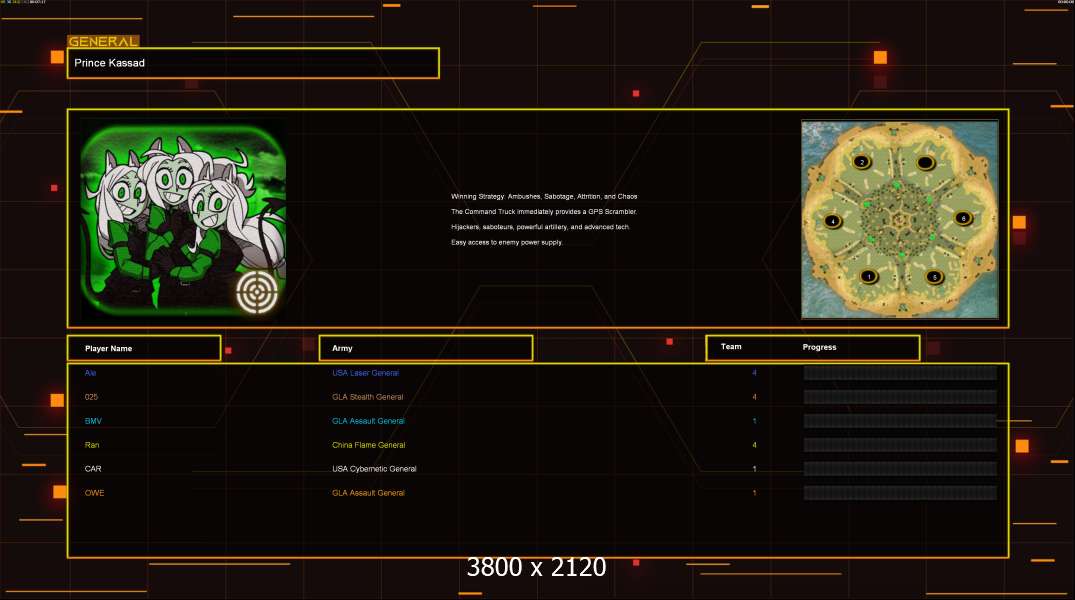This screenshot has width=1075, height=600.
Task: Click the center of the minimap preview
Action: coord(899,219)
